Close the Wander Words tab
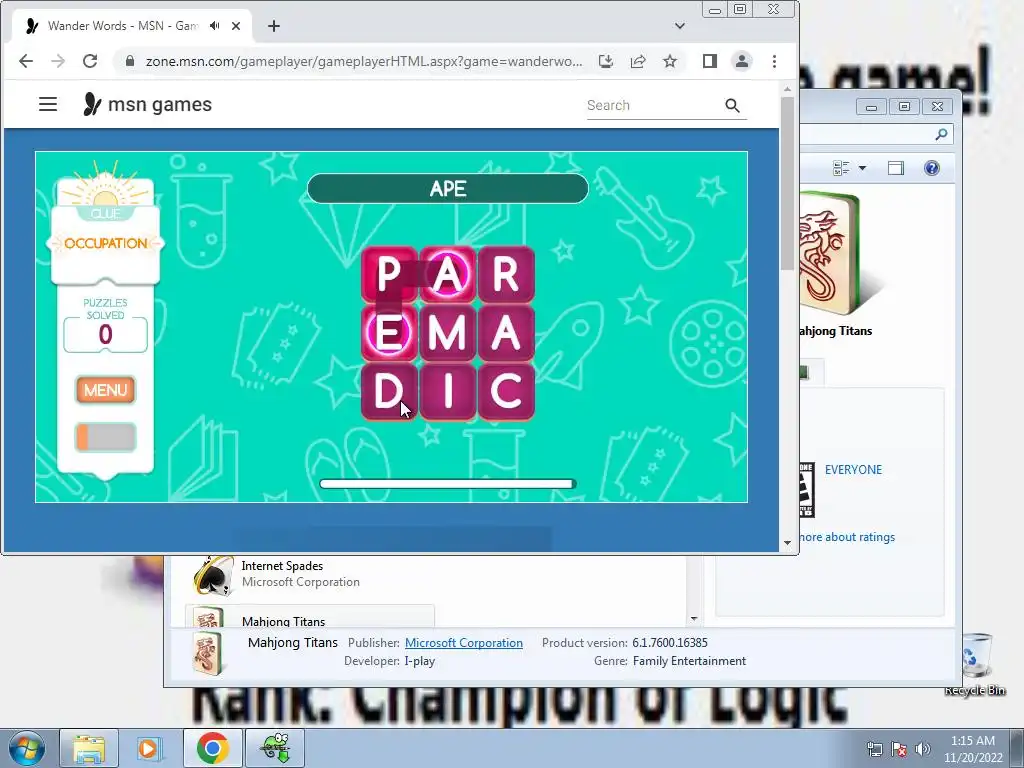Image resolution: width=1024 pixels, height=768 pixels. (x=236, y=25)
